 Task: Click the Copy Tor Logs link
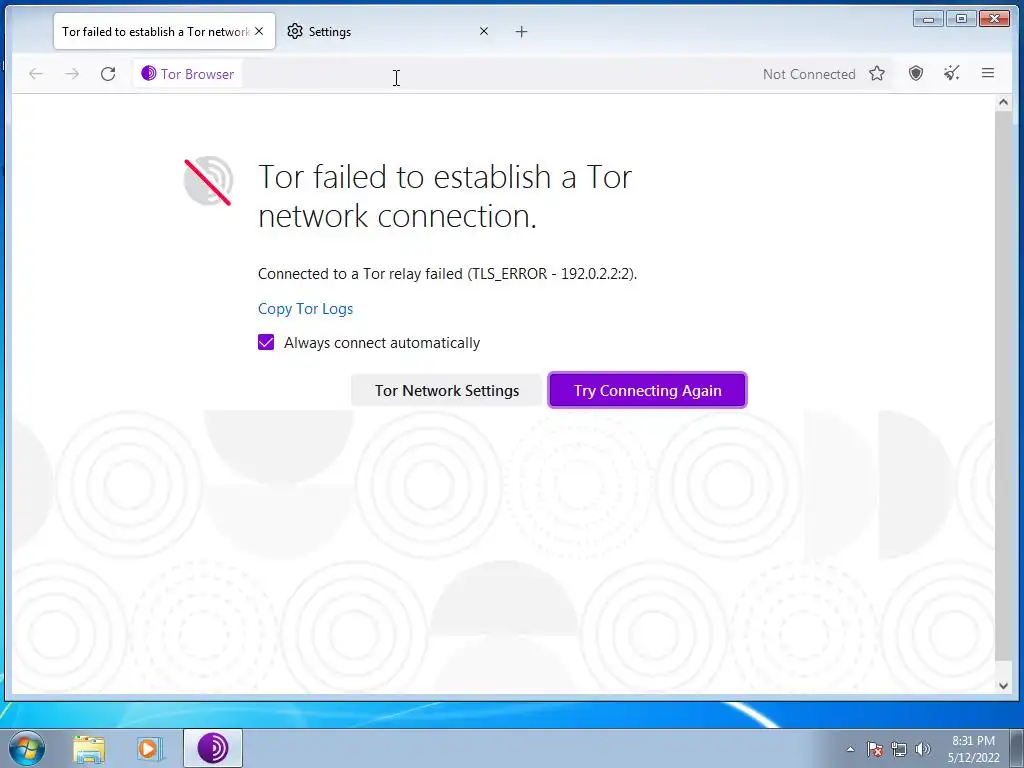305,309
